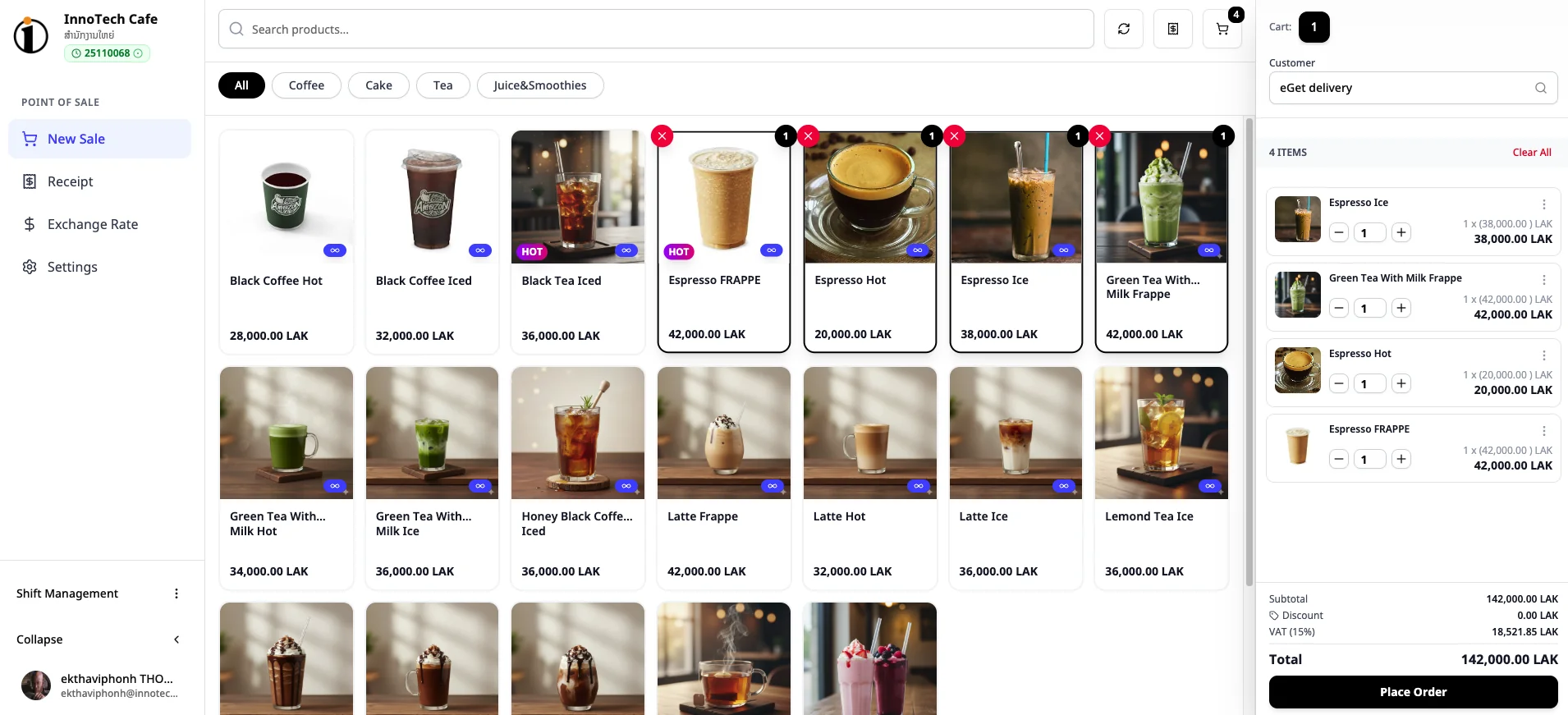This screenshot has height=715, width=1568.
Task: Click the Search products input field
Action: click(657, 30)
